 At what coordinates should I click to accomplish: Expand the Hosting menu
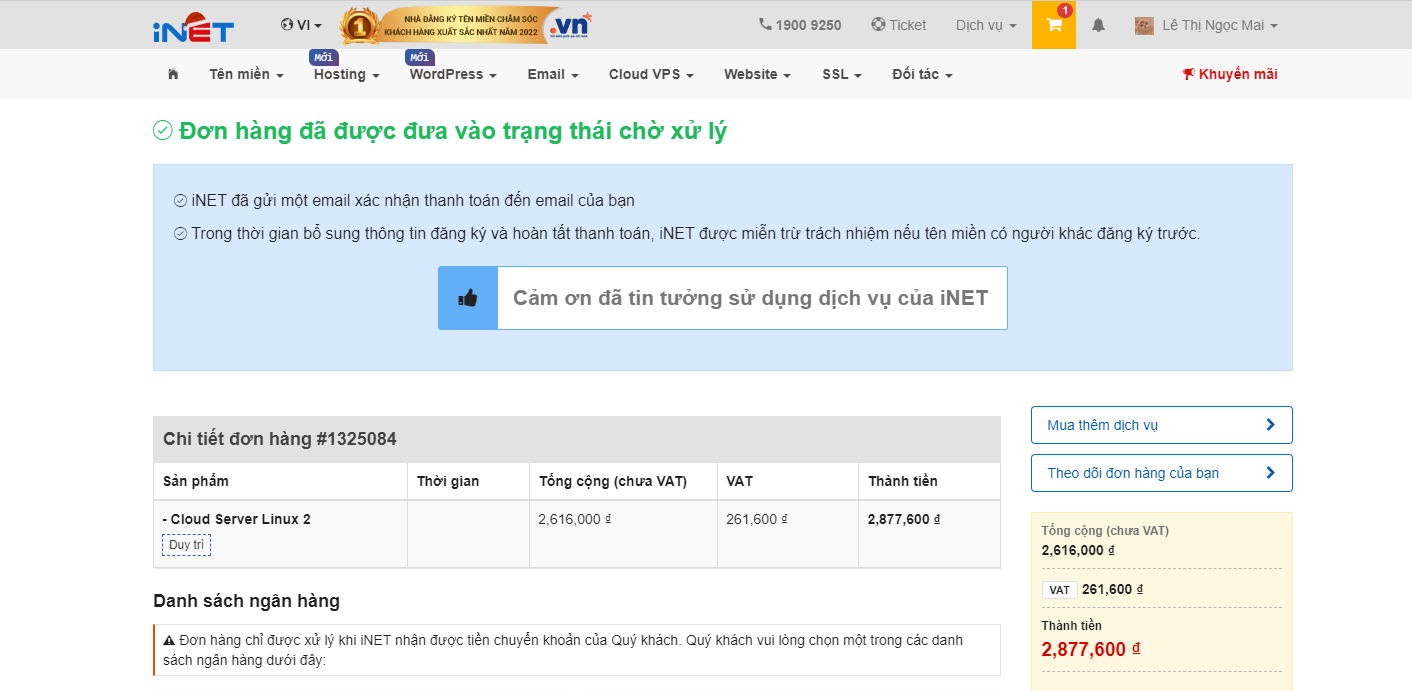(x=346, y=74)
